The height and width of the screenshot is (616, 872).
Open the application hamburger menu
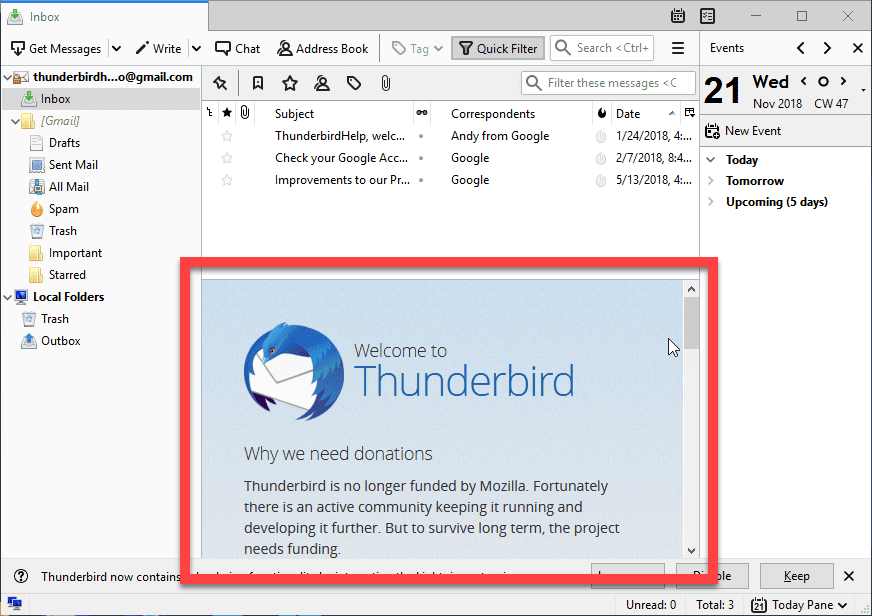point(677,47)
